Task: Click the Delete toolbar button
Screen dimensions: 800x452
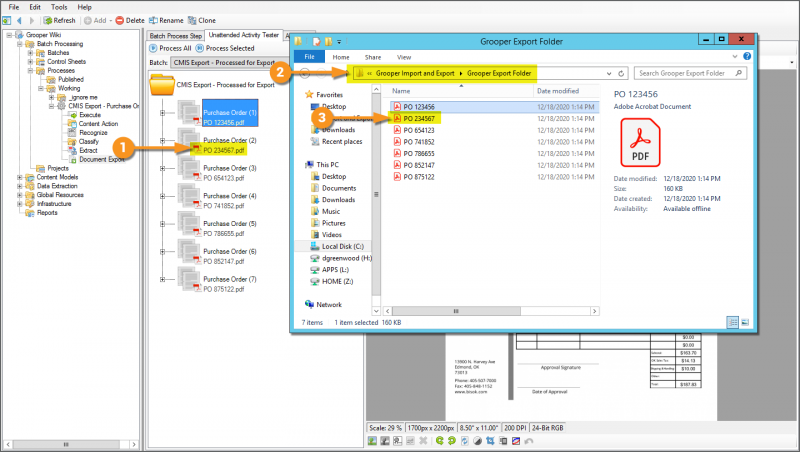Action: (130, 20)
